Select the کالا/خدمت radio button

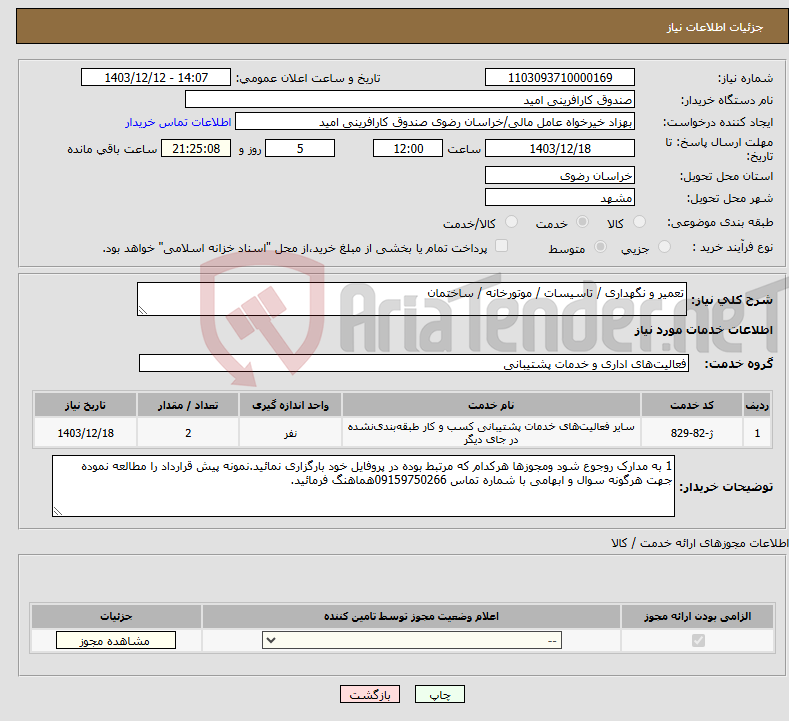coord(511,222)
